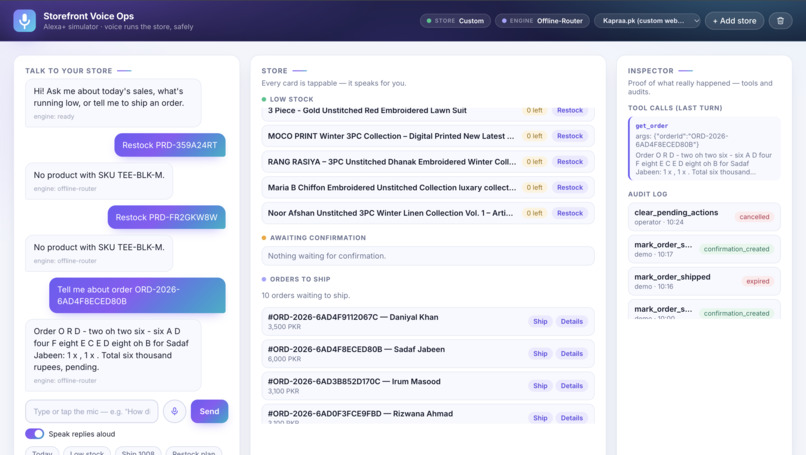
Task: Click the expired status badge
Action: 758,281
